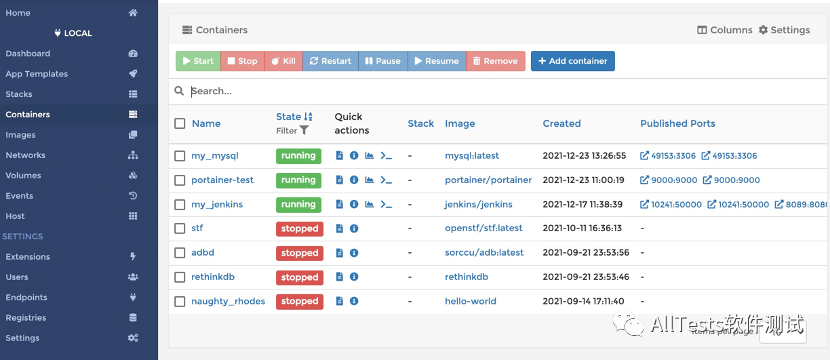The width and height of the screenshot is (830, 360).
Task: Open the Columns chooser
Action: [x=725, y=30]
